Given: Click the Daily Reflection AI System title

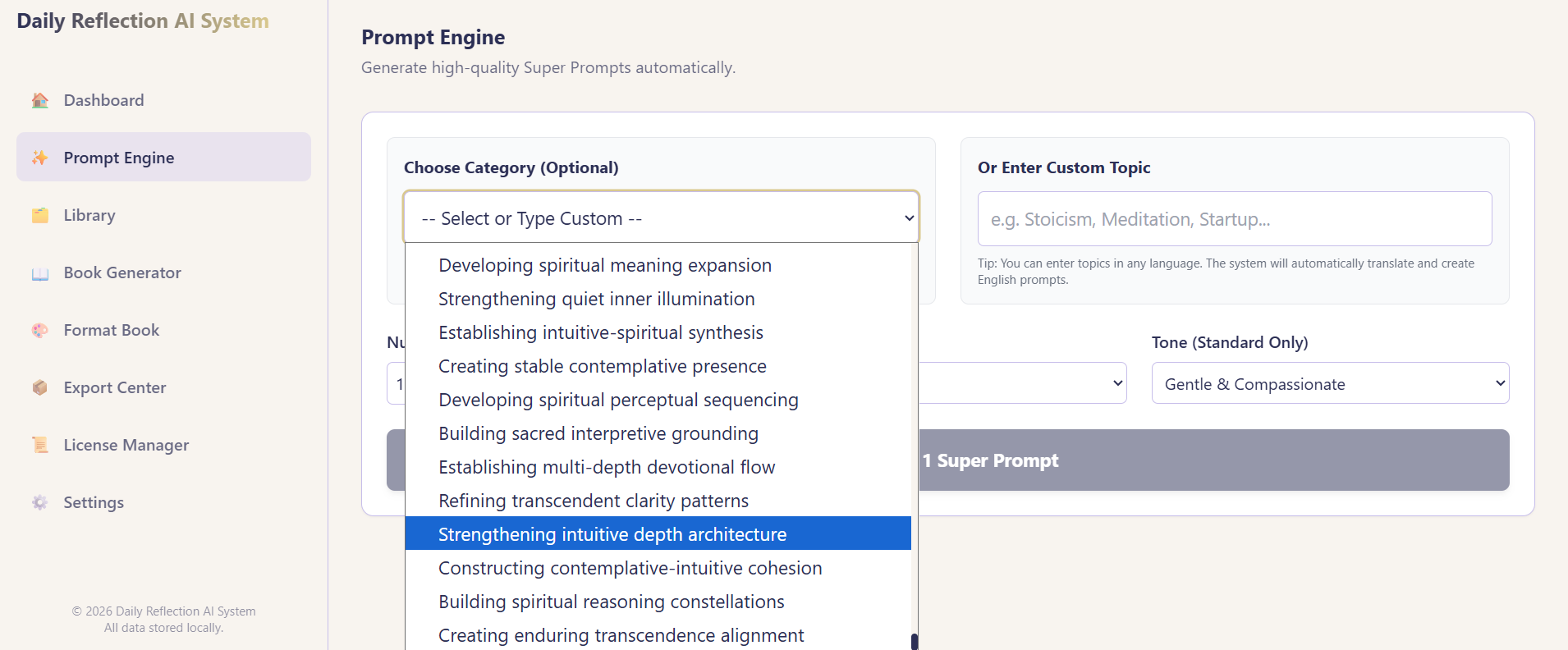Looking at the screenshot, I should [143, 21].
